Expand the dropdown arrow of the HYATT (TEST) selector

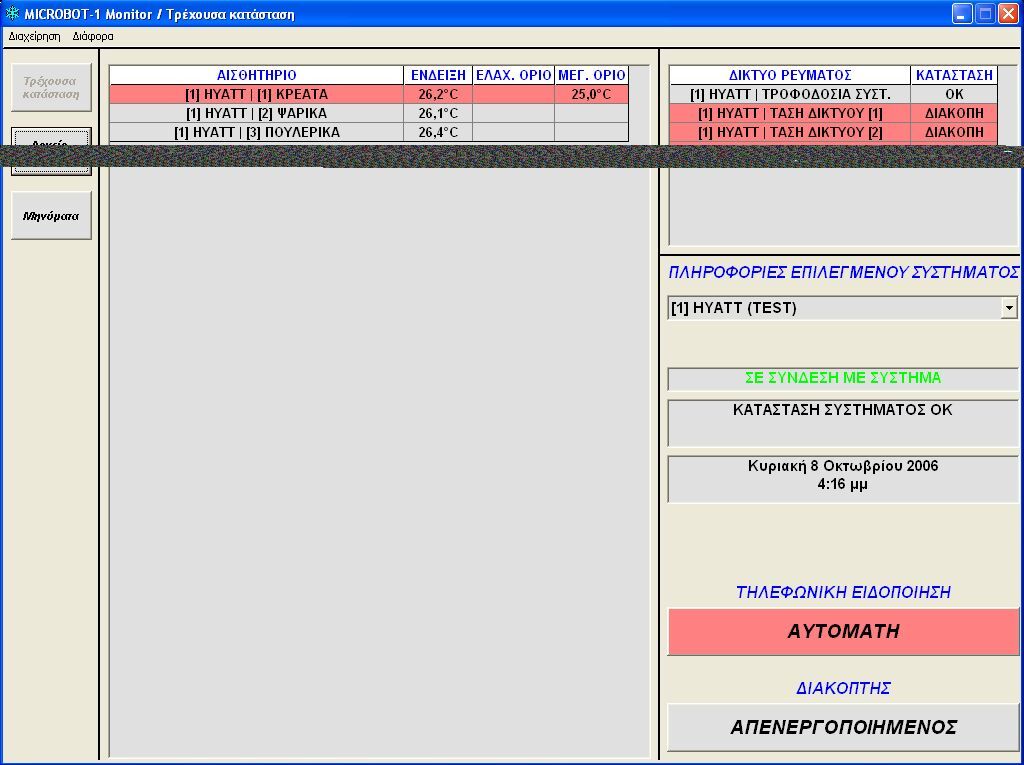coord(1008,308)
